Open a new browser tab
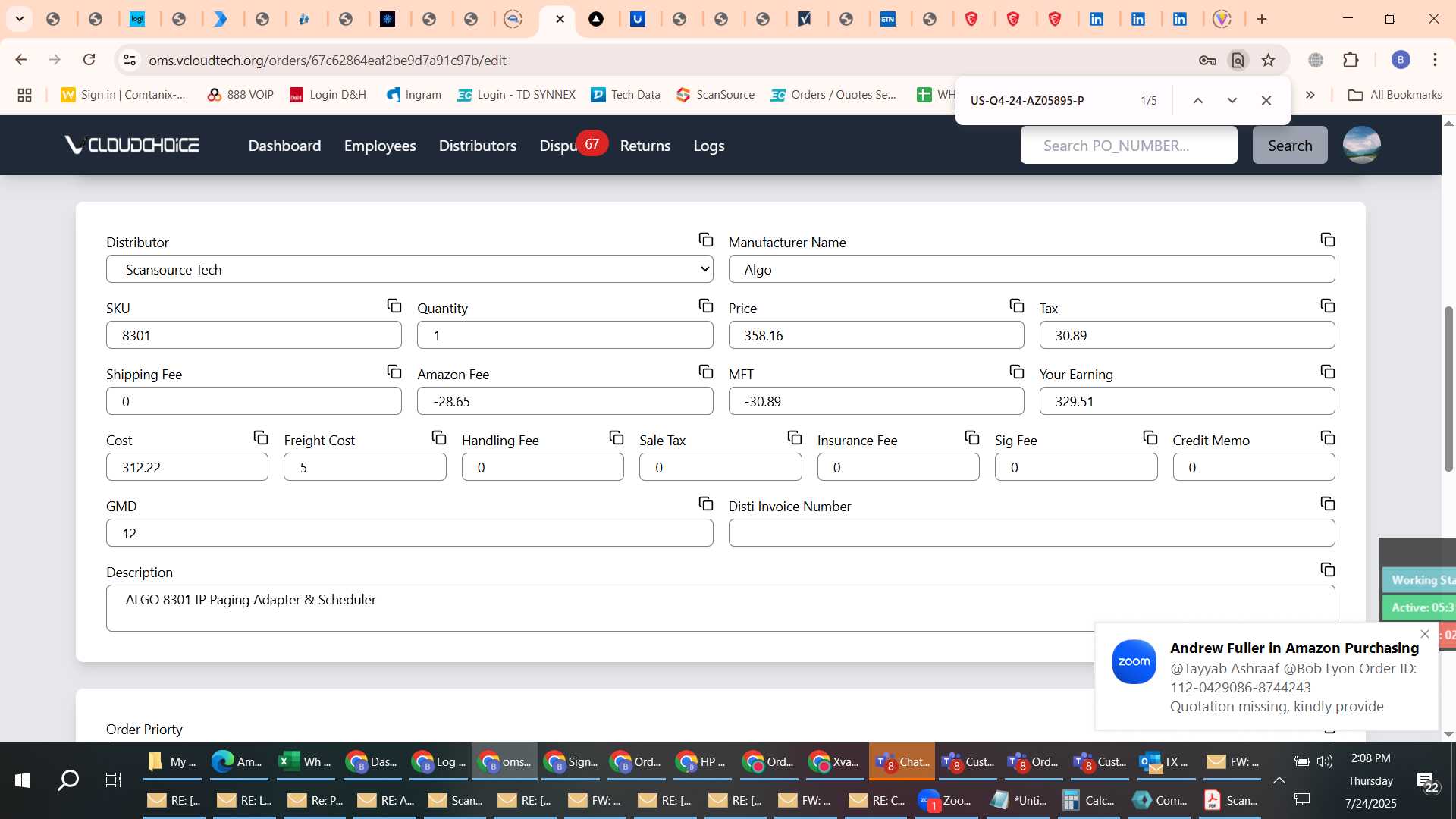Image resolution: width=1456 pixels, height=819 pixels. click(1262, 19)
